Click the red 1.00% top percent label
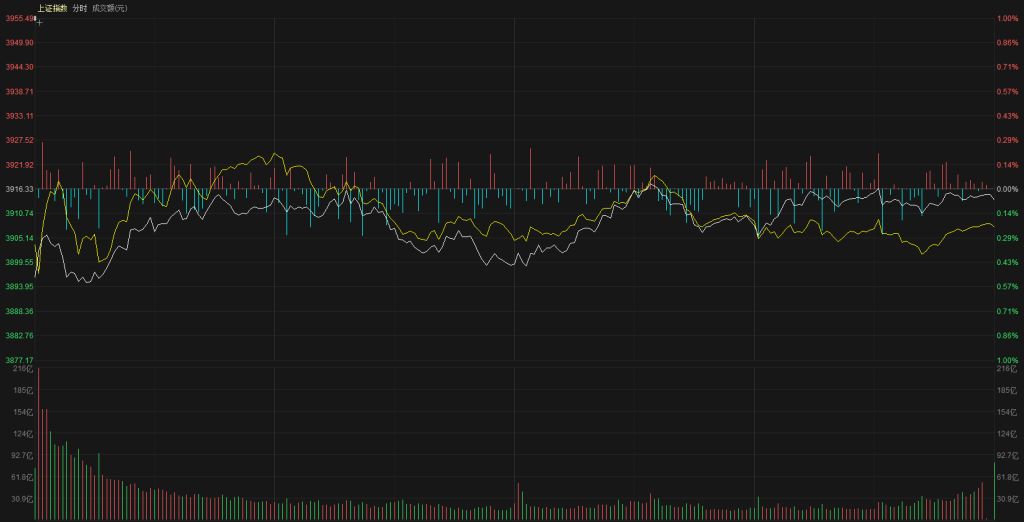1024x522 pixels. 1006,18
